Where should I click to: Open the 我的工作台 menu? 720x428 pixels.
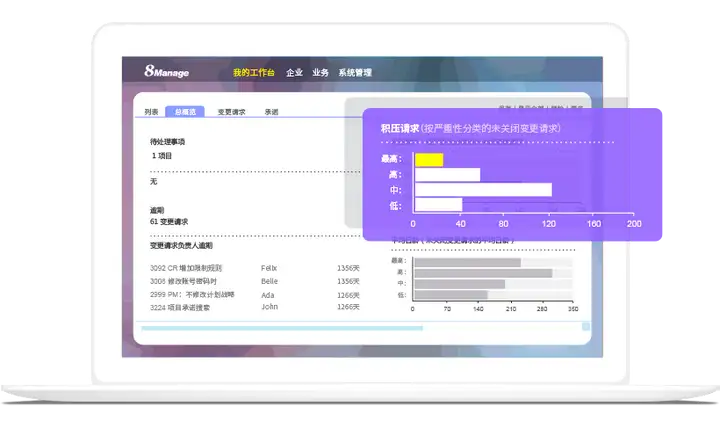click(x=253, y=73)
